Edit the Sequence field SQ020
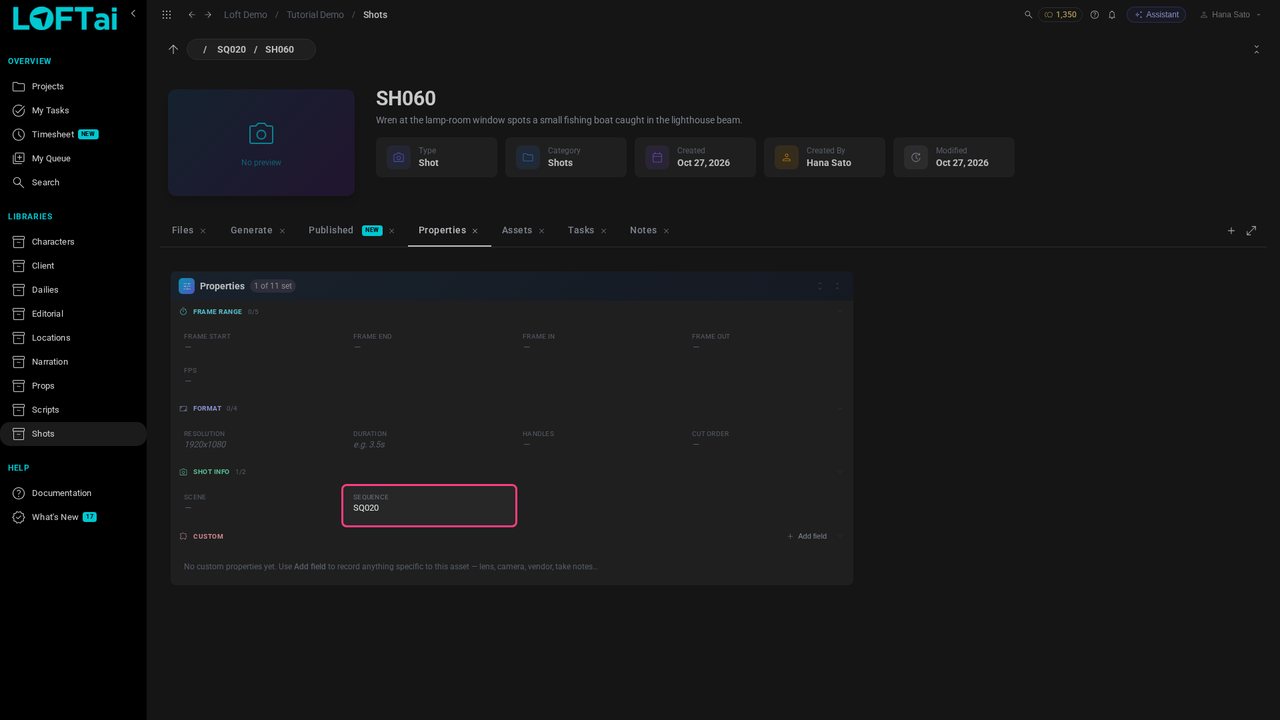The image size is (1280, 720). (x=429, y=505)
